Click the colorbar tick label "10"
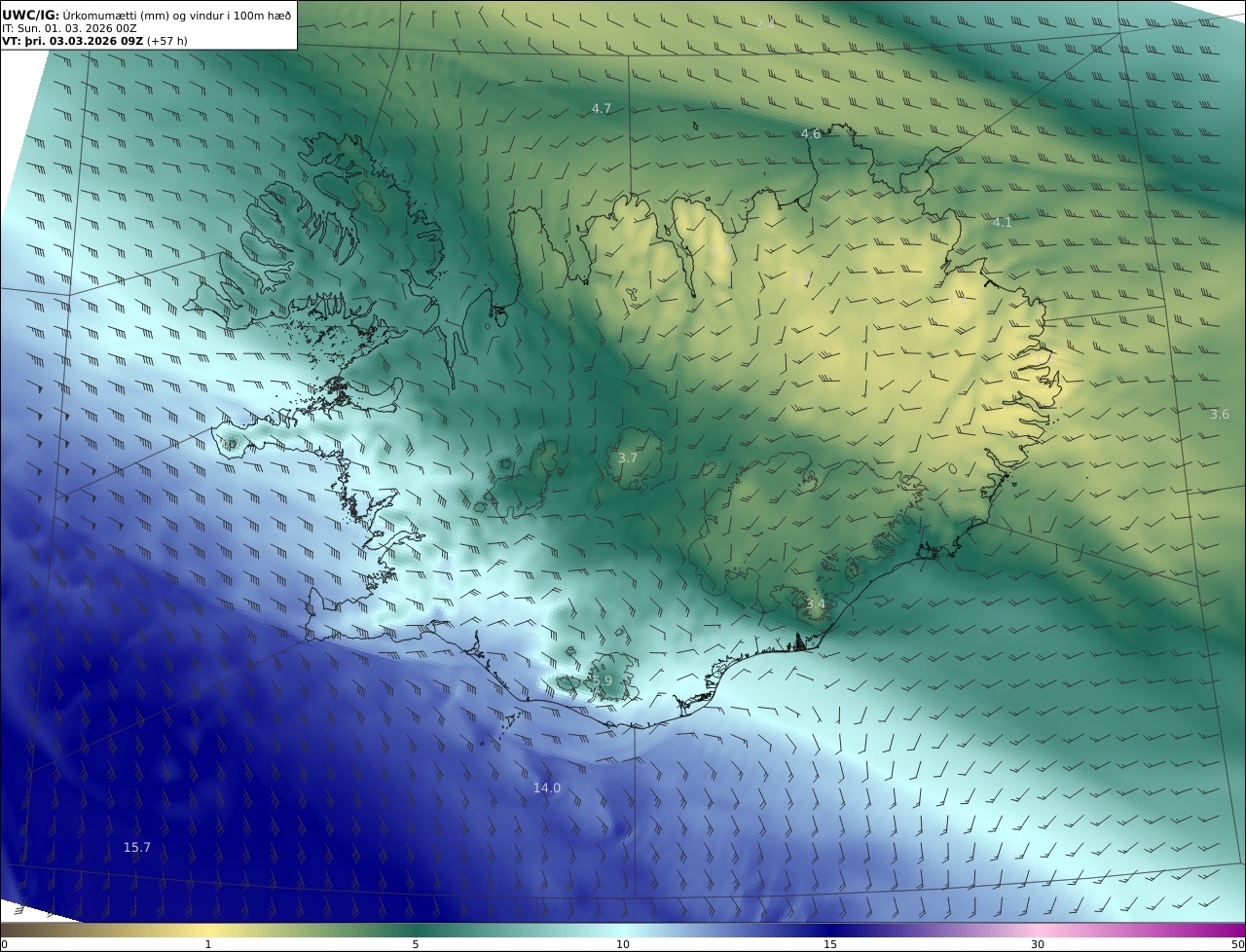This screenshot has height=952, width=1246. (x=623, y=944)
